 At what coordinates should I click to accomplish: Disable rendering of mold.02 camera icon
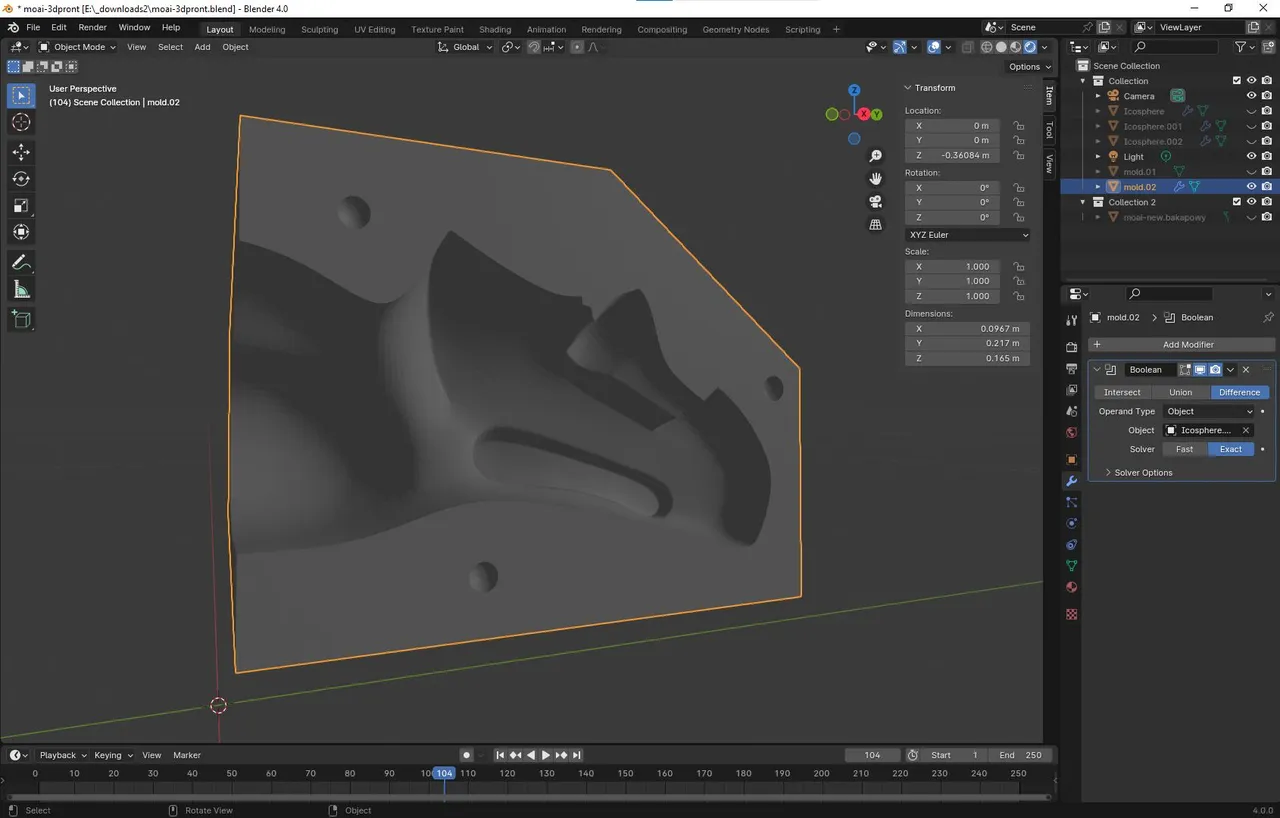[x=1267, y=186]
